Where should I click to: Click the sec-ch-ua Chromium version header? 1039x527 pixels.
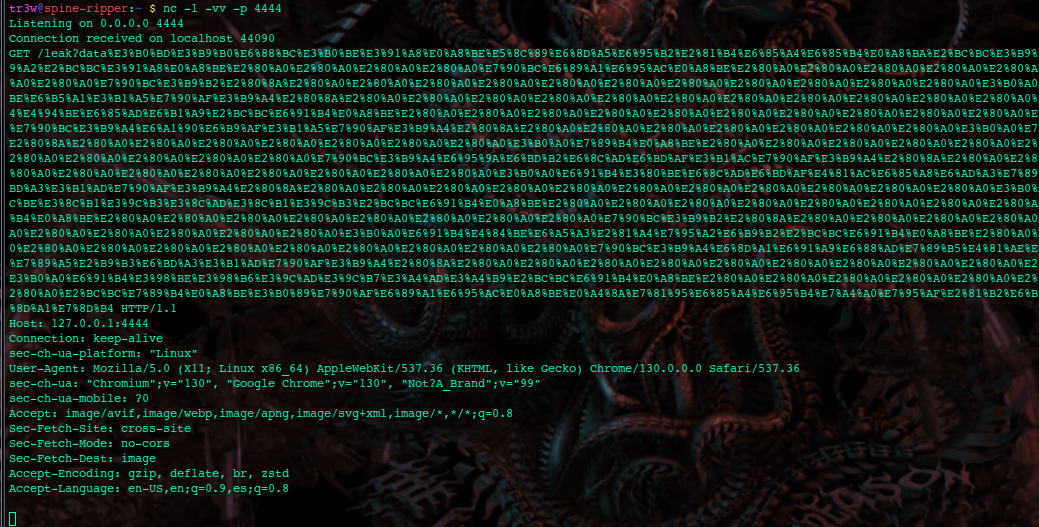pos(274,383)
